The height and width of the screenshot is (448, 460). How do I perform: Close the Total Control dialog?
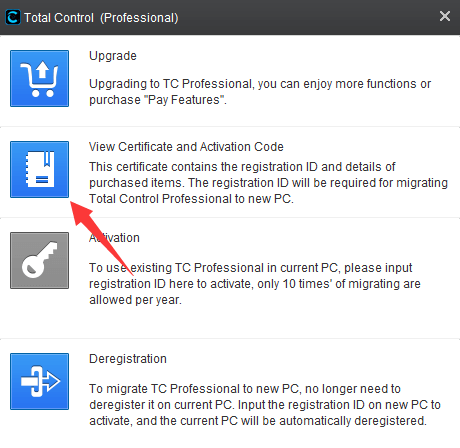pyautogui.click(x=445, y=16)
